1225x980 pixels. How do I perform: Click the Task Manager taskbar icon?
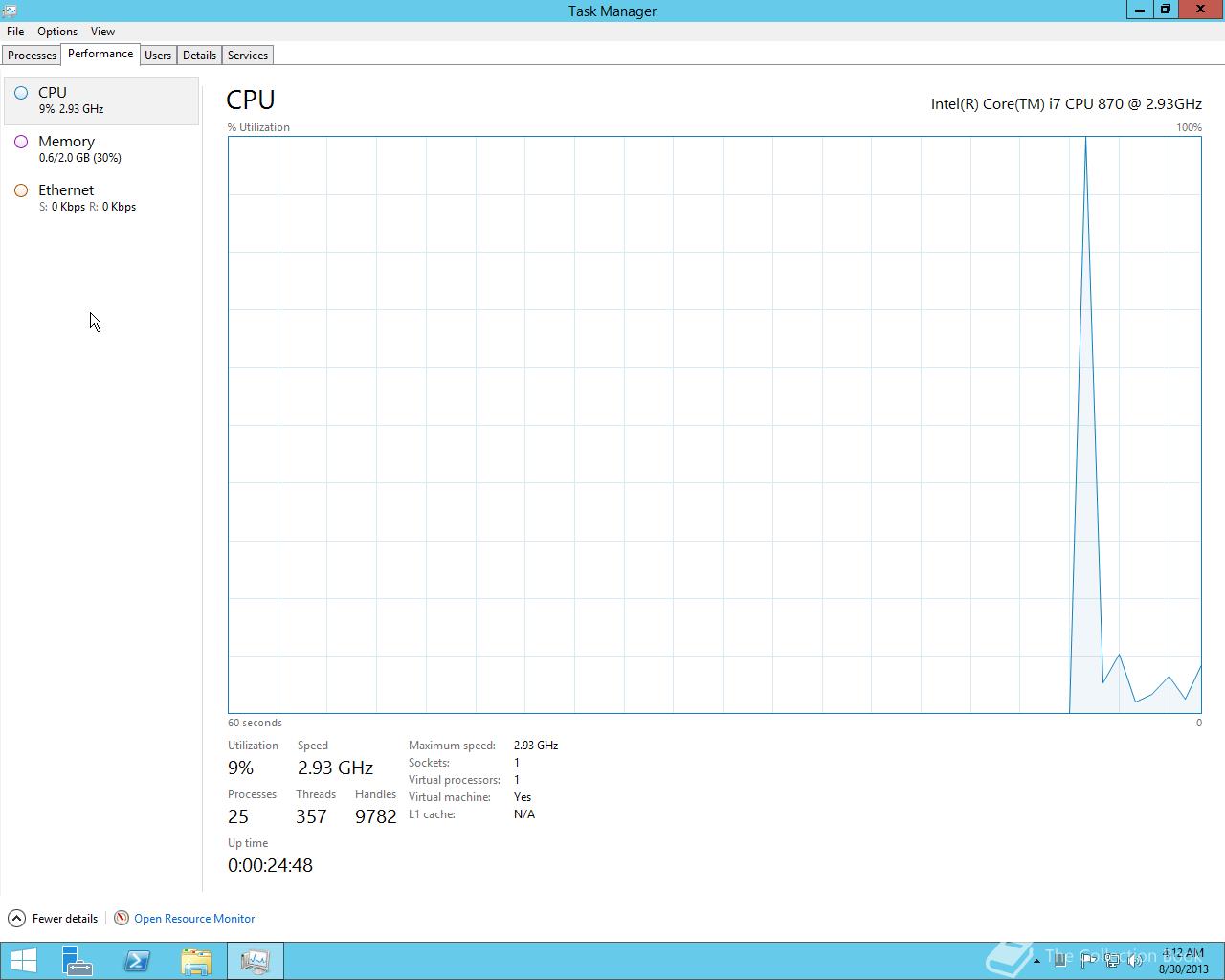(256, 961)
